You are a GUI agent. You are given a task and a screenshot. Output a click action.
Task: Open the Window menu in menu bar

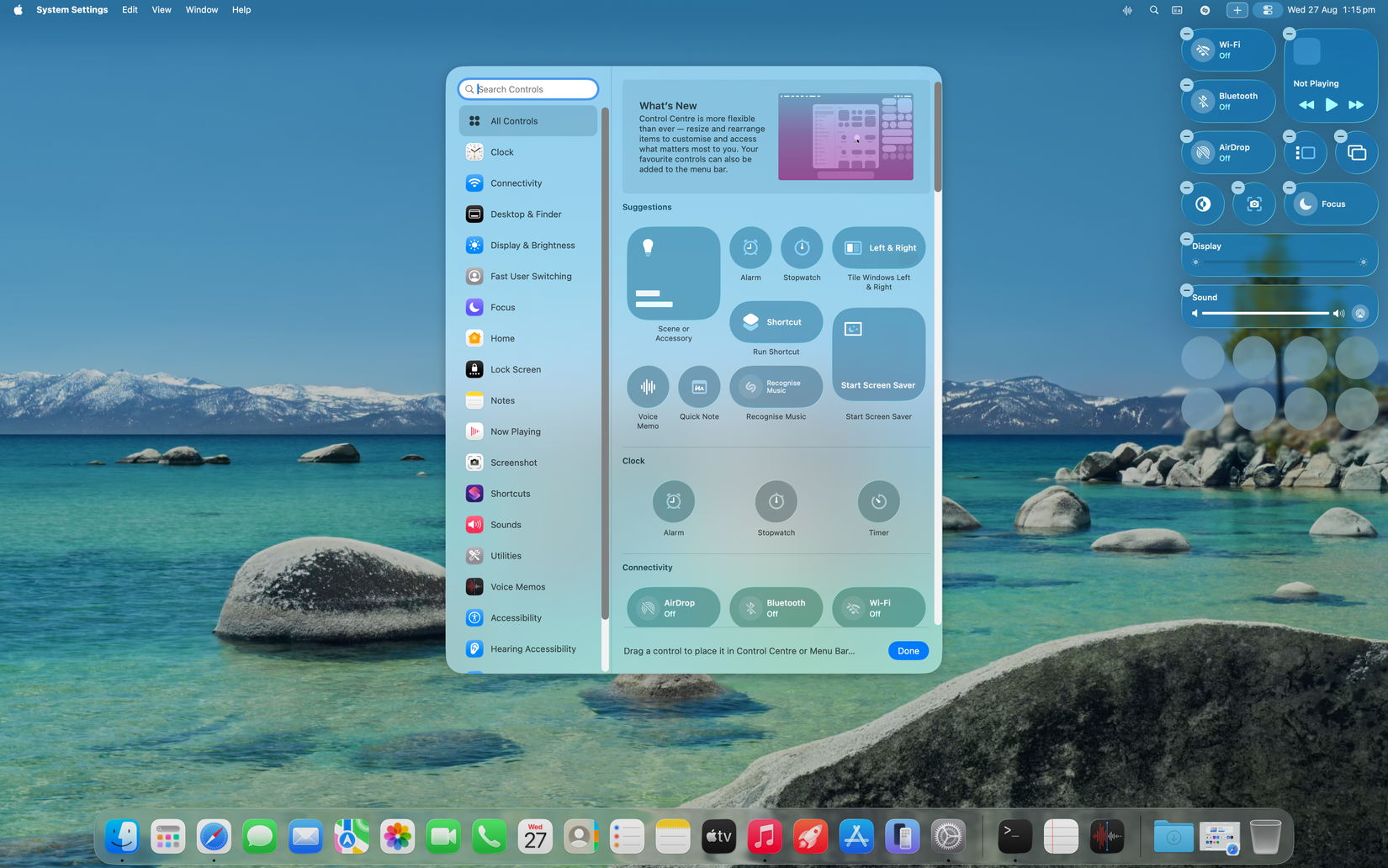click(201, 10)
